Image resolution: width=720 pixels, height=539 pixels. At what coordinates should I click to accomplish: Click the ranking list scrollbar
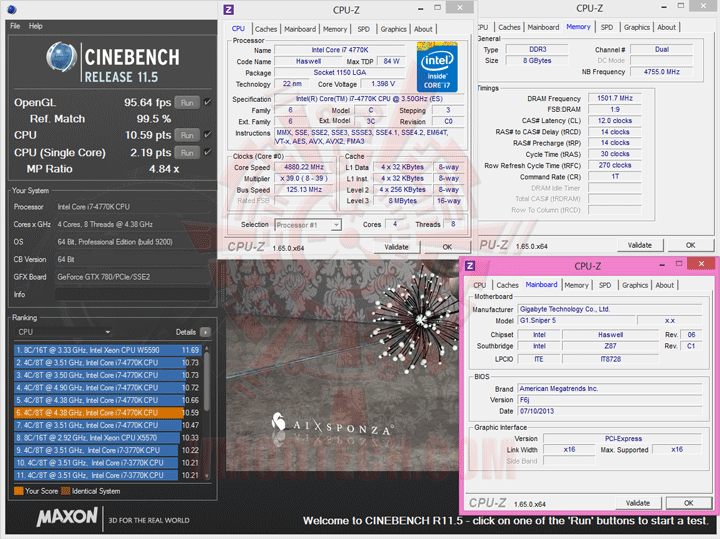(x=207, y=381)
